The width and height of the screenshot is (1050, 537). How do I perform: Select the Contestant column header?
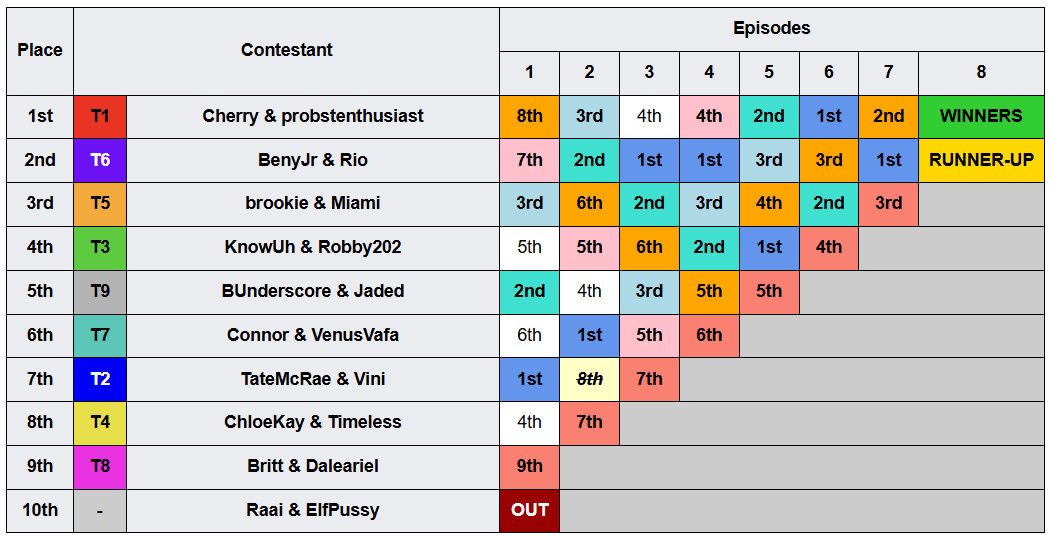[287, 51]
